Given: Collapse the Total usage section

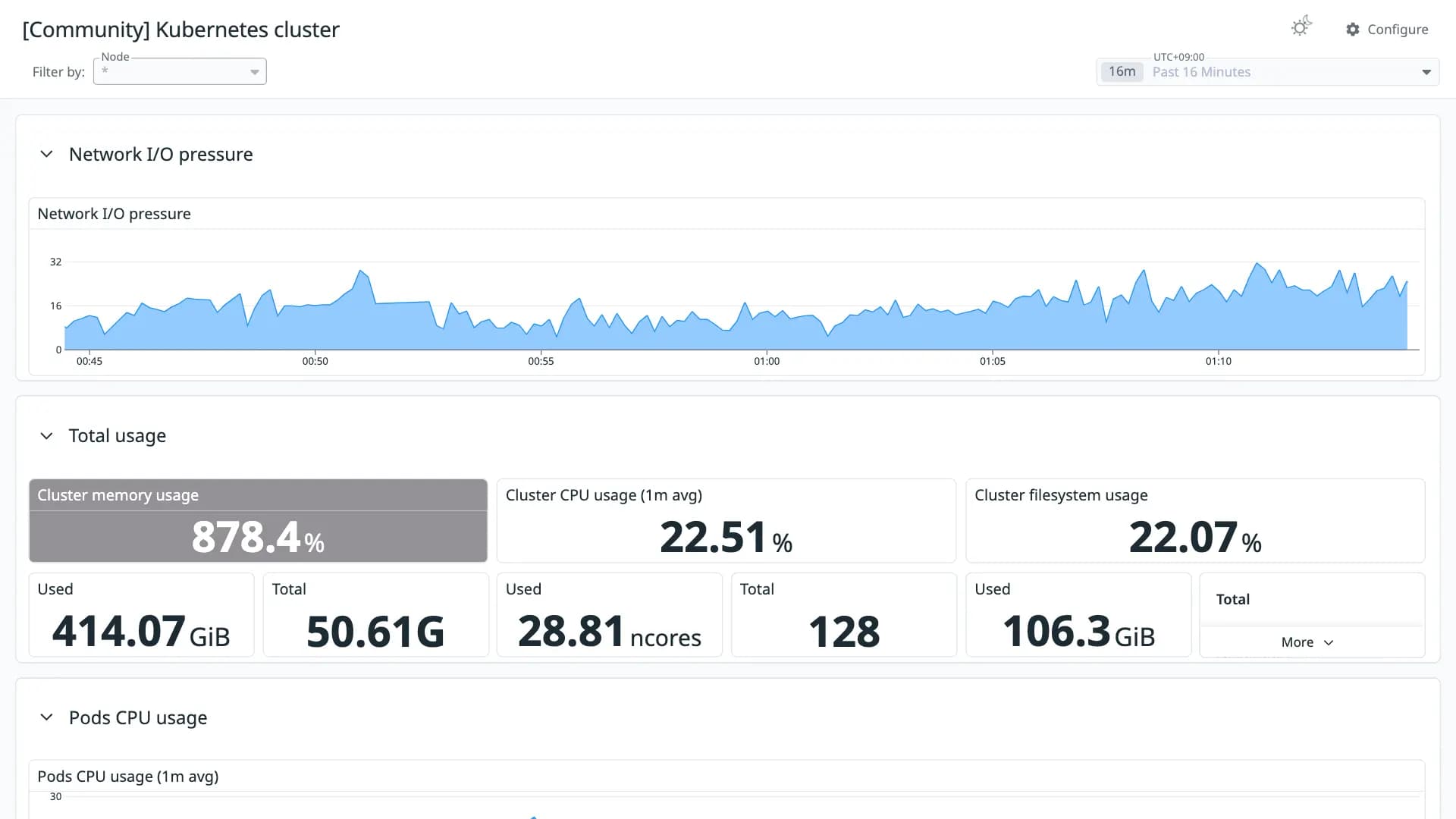Looking at the screenshot, I should tap(46, 436).
